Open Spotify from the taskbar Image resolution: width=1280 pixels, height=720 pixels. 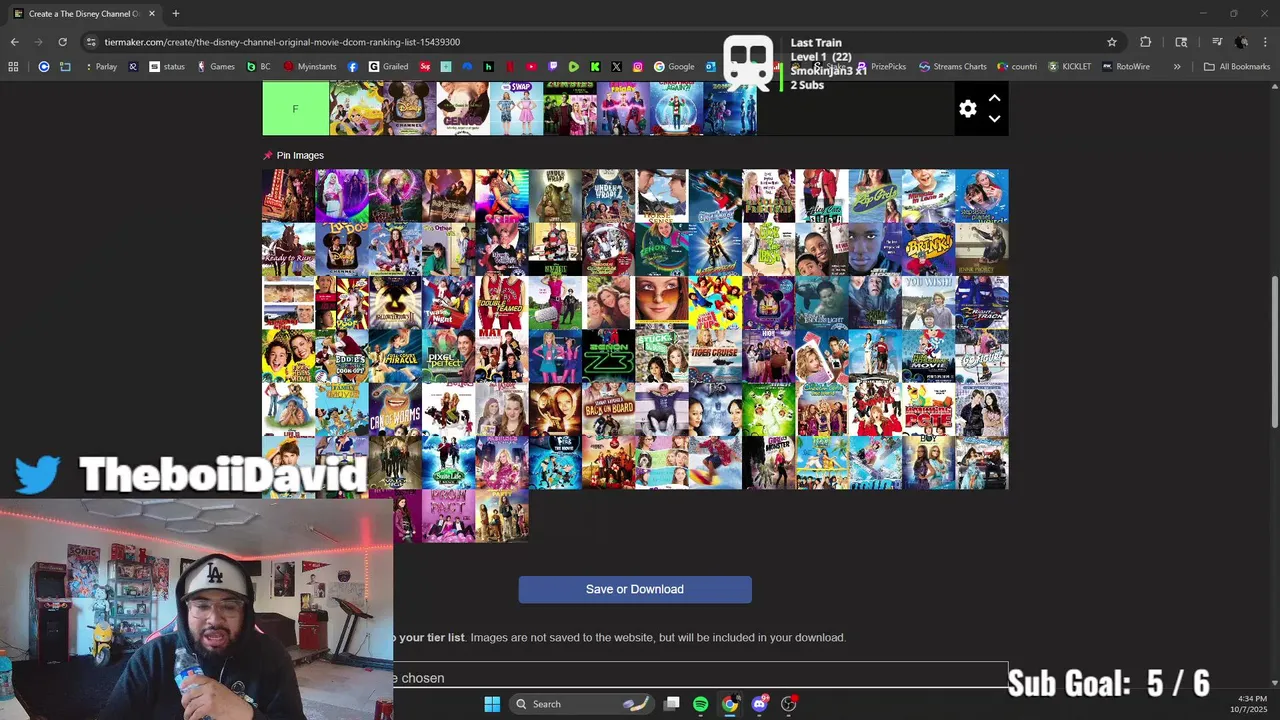pyautogui.click(x=700, y=704)
